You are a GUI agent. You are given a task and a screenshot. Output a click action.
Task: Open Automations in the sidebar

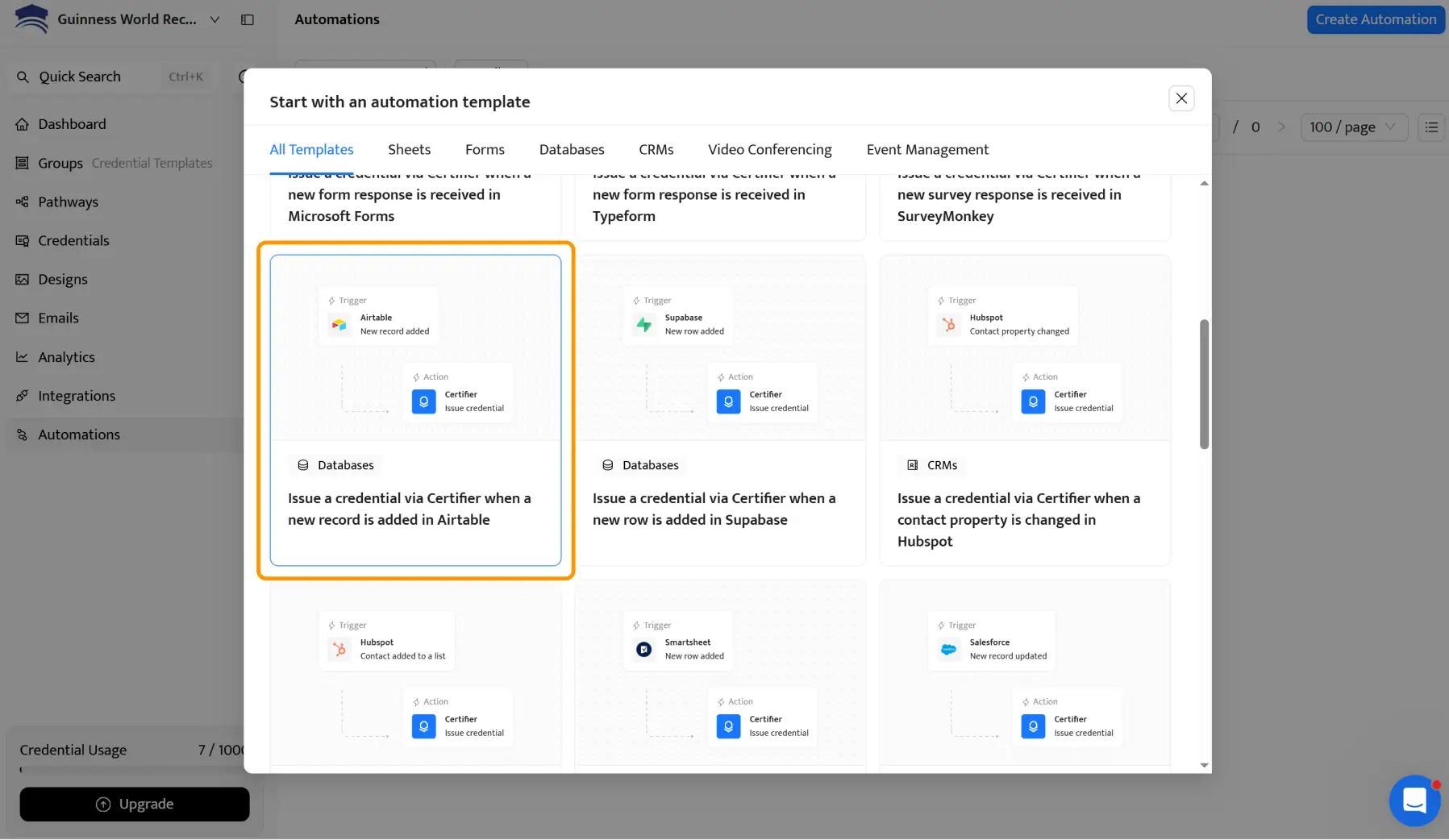coord(125,435)
